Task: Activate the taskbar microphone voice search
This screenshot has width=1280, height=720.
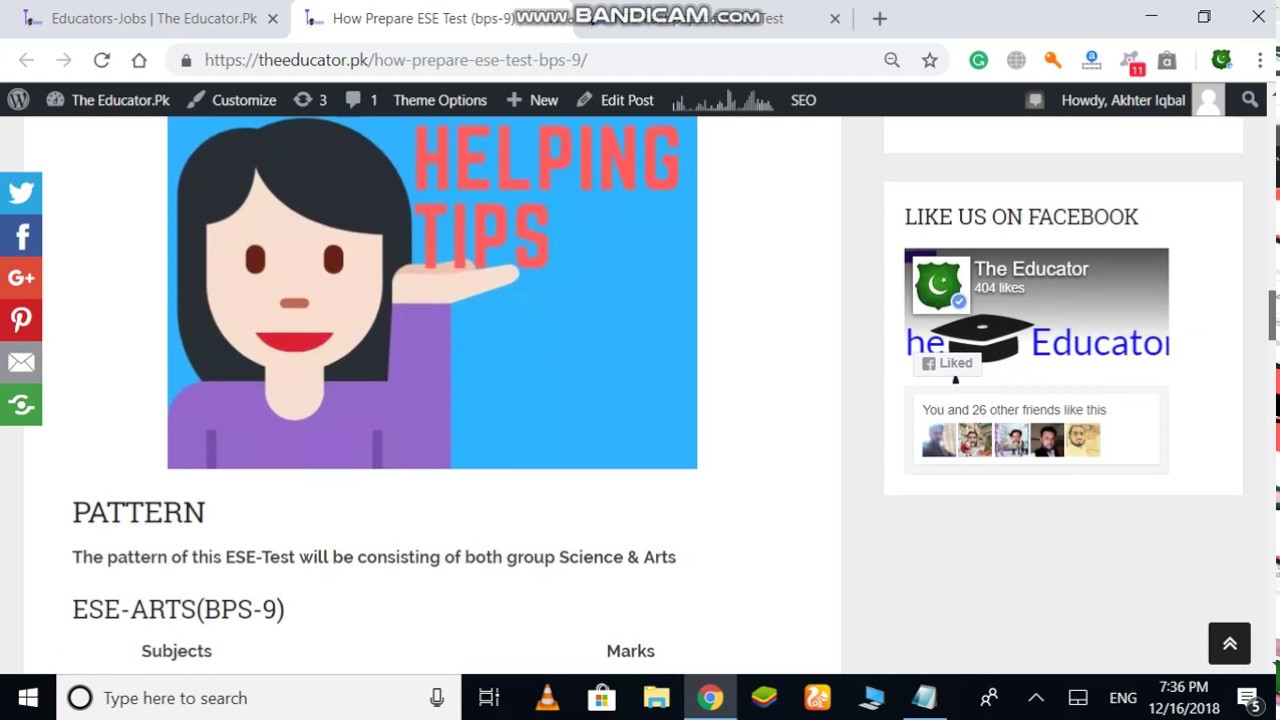Action: 437,698
